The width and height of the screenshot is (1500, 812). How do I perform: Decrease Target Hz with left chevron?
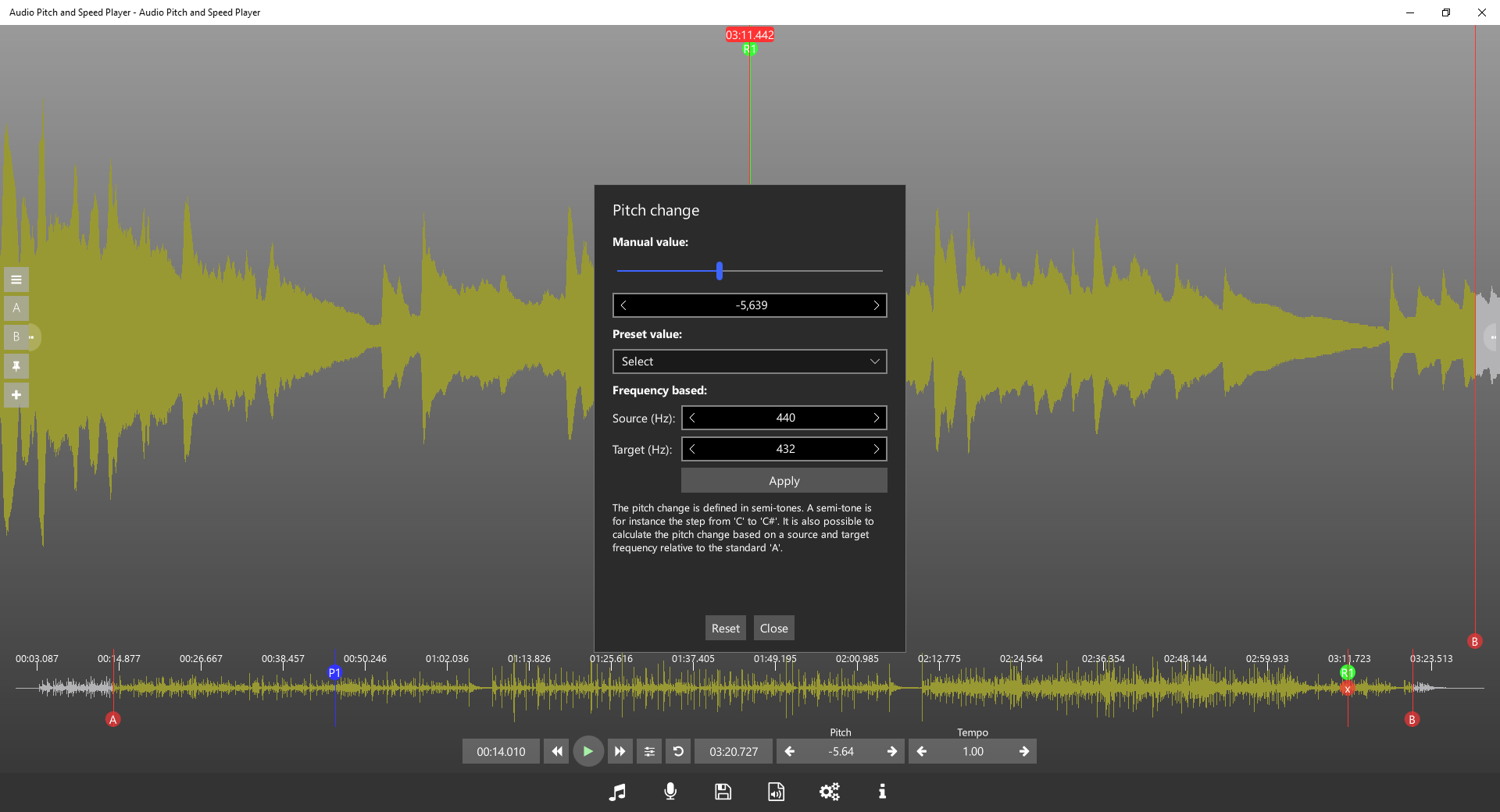(x=692, y=449)
